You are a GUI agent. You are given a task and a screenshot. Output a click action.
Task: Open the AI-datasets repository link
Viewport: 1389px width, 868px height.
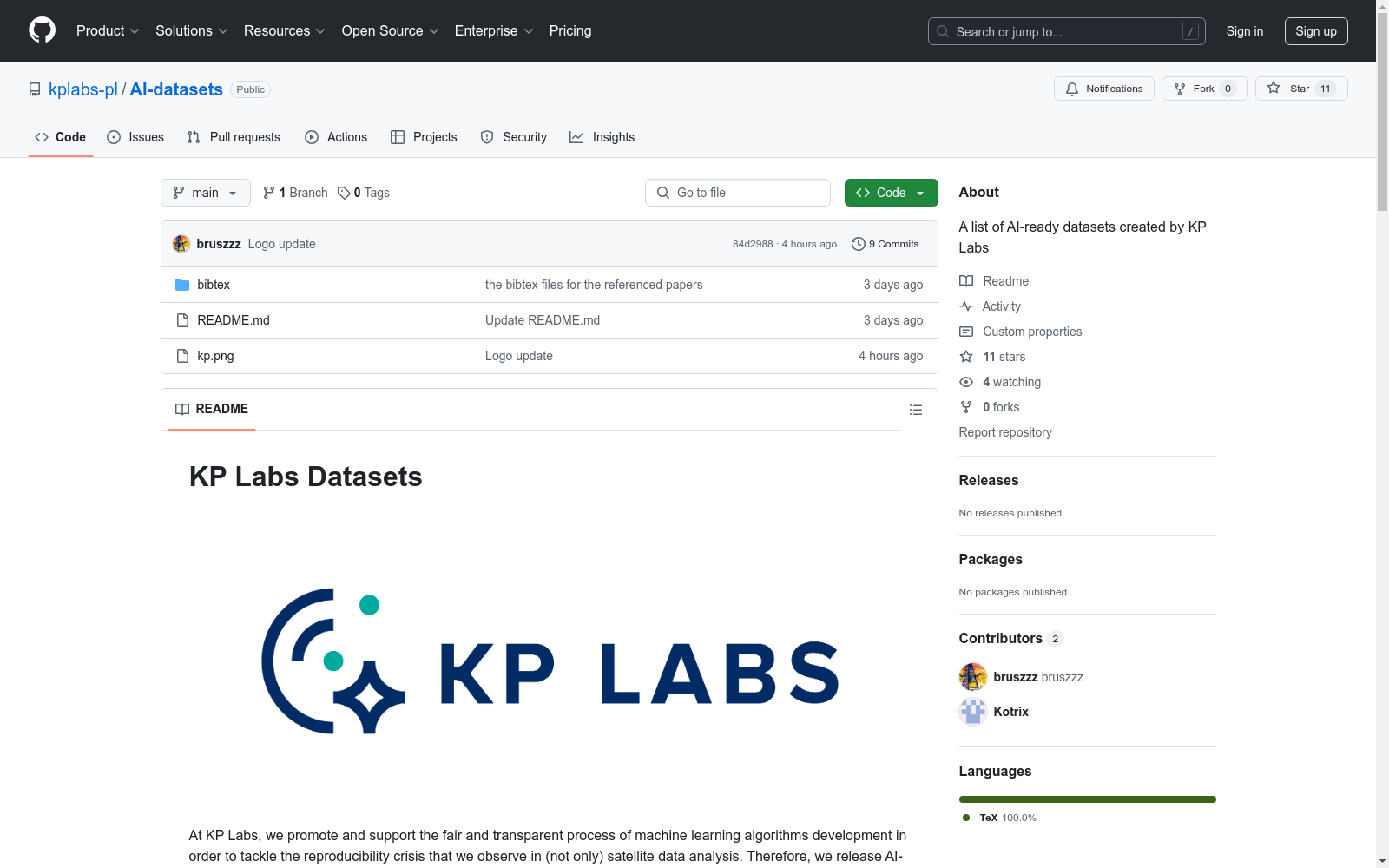(176, 89)
